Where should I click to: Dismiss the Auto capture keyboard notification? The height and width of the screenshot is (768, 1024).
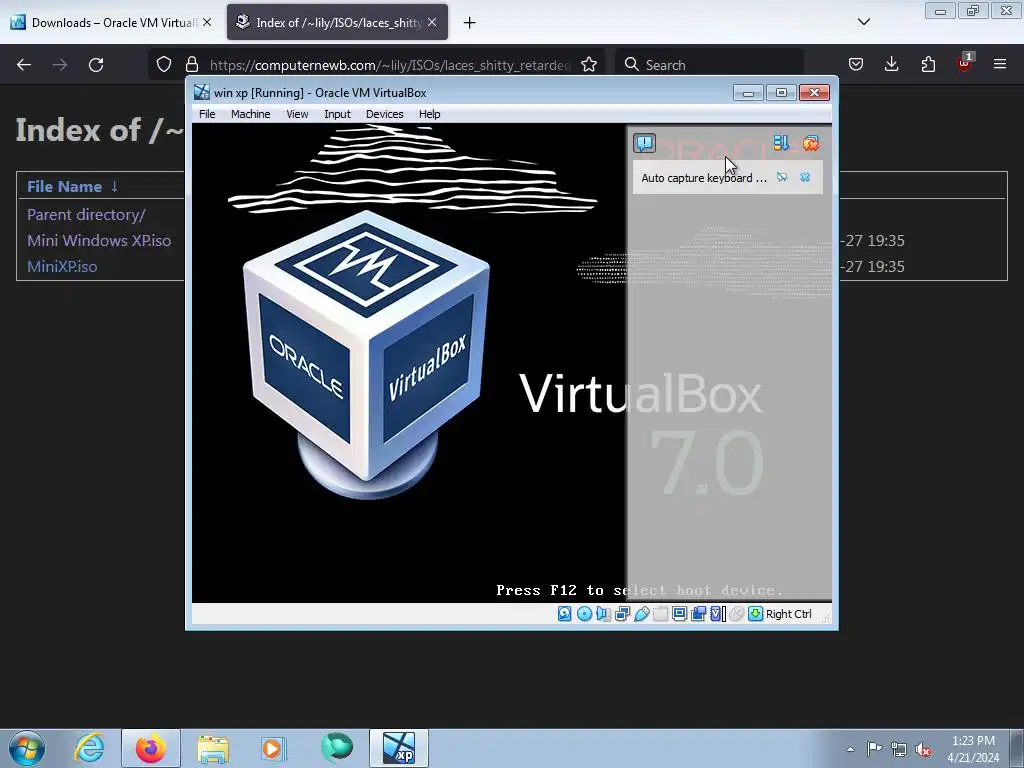click(805, 178)
